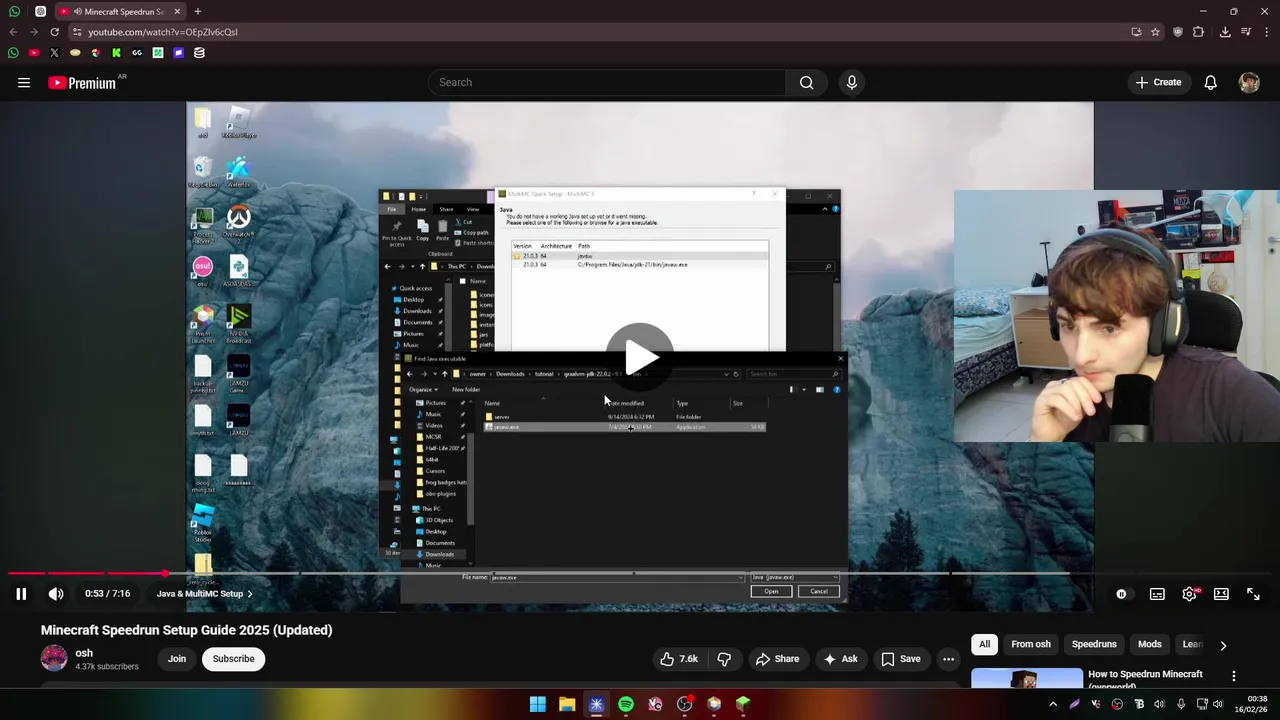Viewport: 1280px width, 720px height.
Task: Share the video
Action: (777, 659)
